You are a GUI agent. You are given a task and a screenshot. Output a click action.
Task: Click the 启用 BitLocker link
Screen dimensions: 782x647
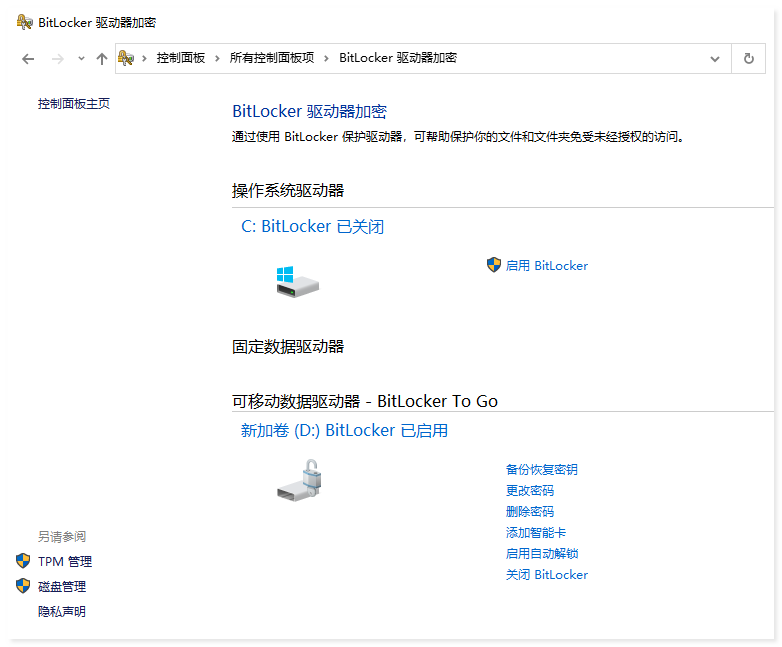(547, 265)
